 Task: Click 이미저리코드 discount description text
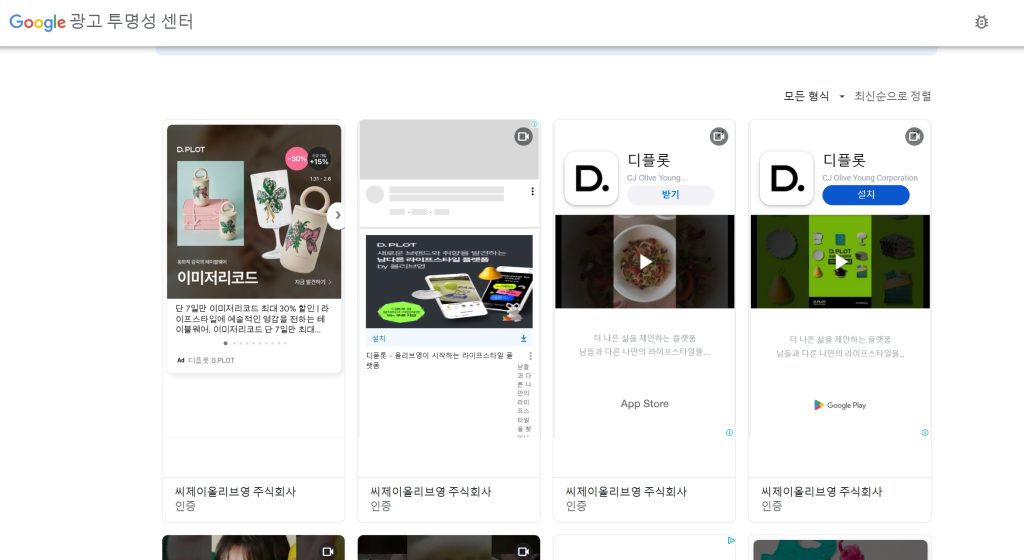point(252,319)
